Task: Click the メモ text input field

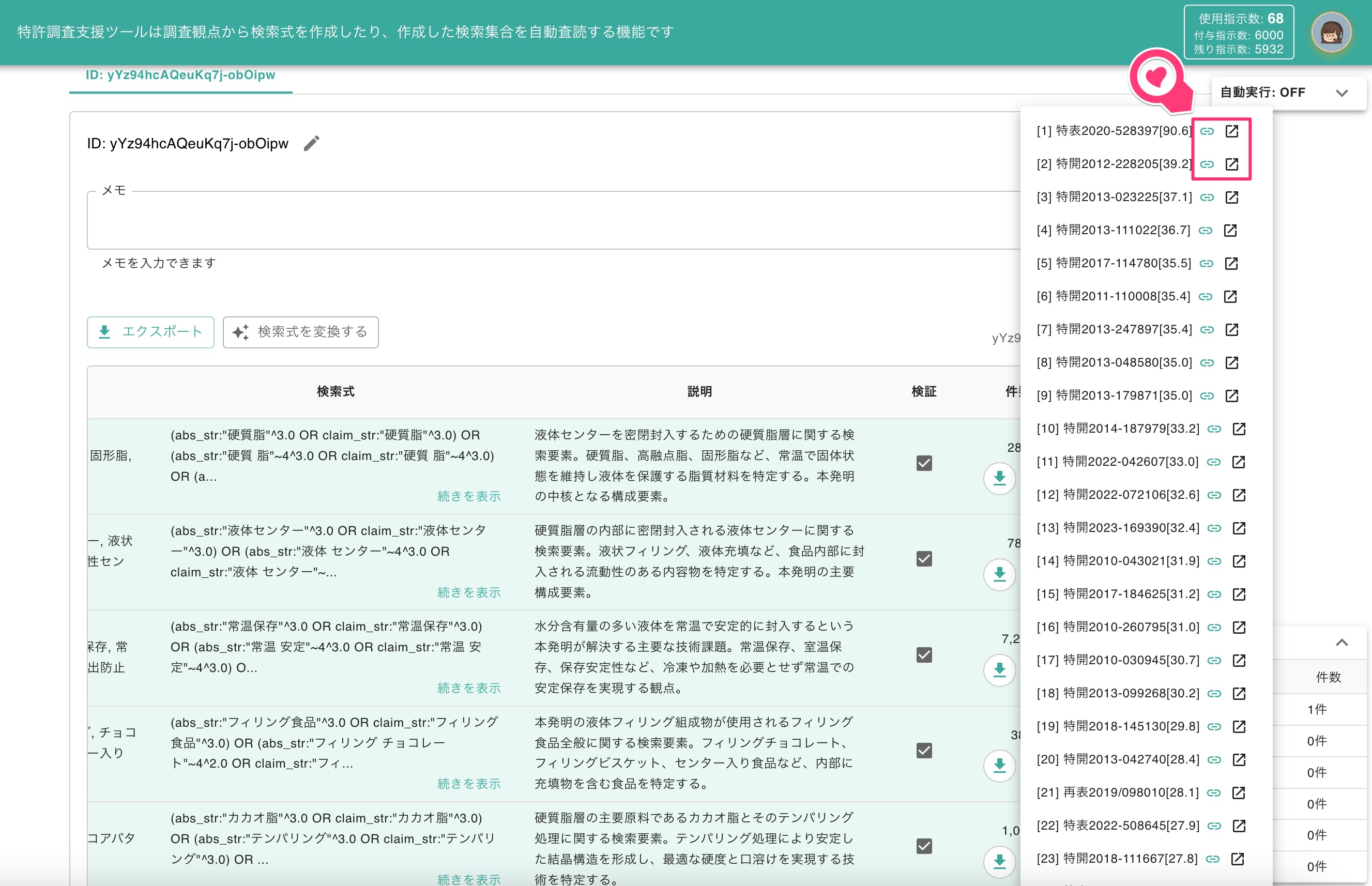Action: click(x=554, y=220)
